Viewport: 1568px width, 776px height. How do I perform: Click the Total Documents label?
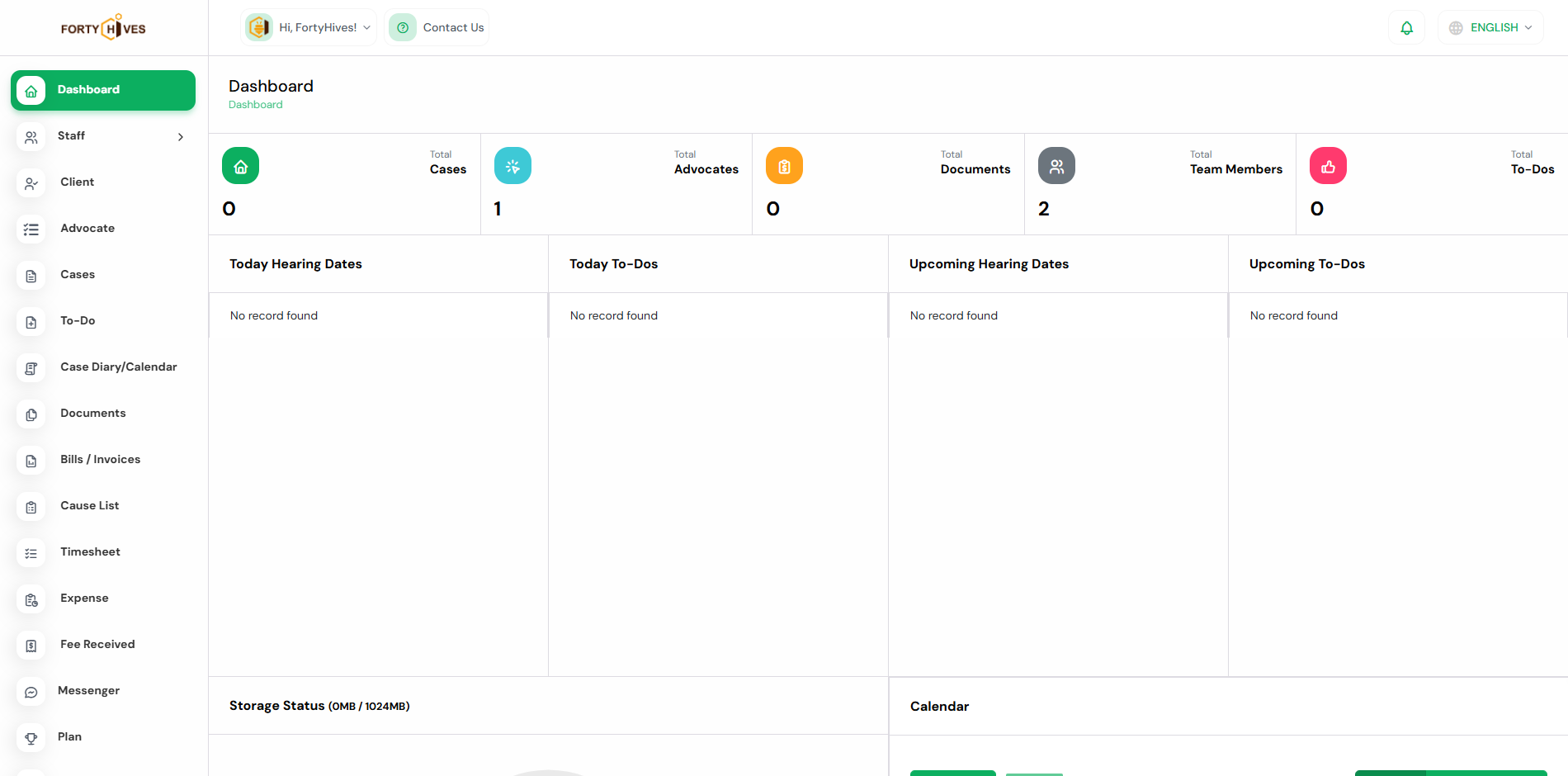point(975,163)
